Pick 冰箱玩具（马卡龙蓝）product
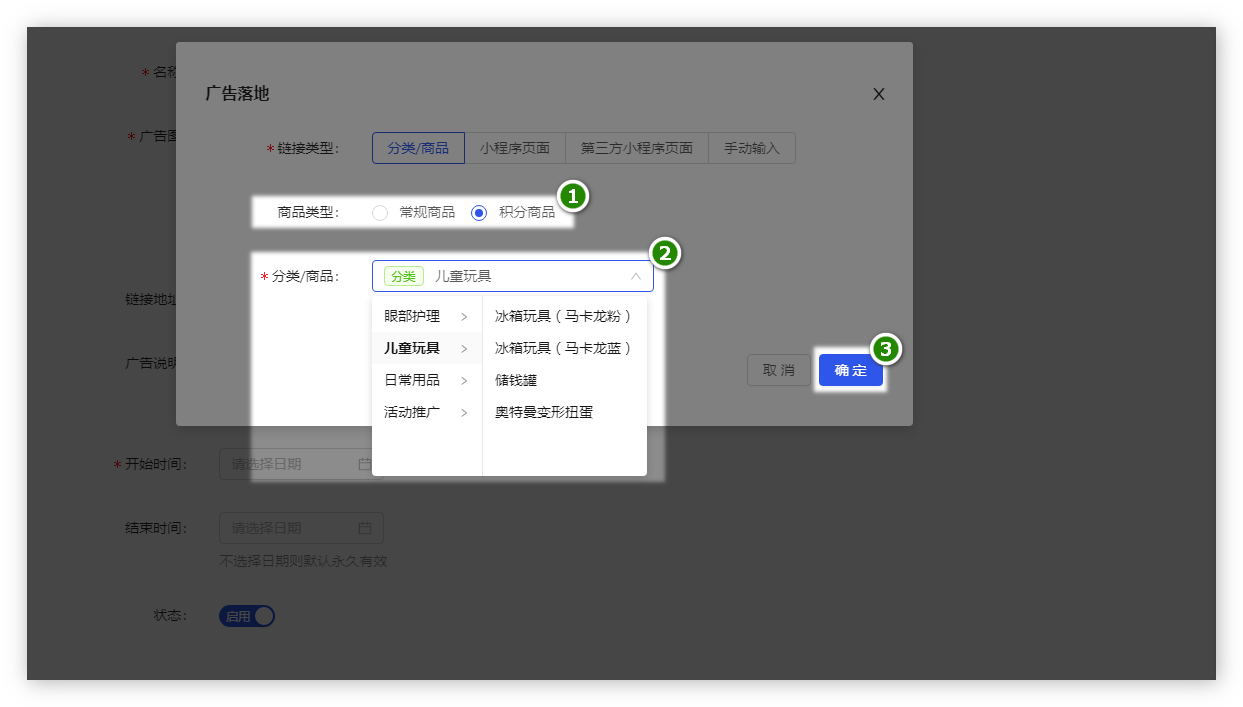 click(x=565, y=348)
